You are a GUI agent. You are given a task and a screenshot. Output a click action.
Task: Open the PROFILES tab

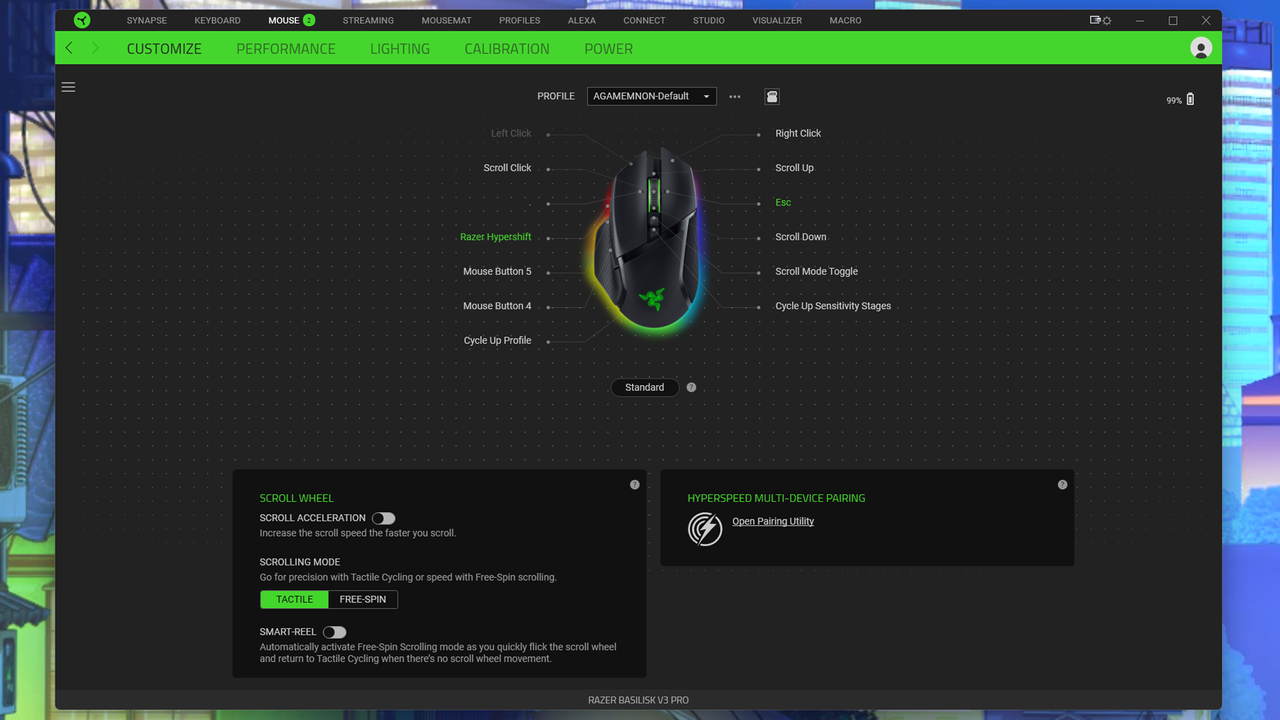point(520,20)
